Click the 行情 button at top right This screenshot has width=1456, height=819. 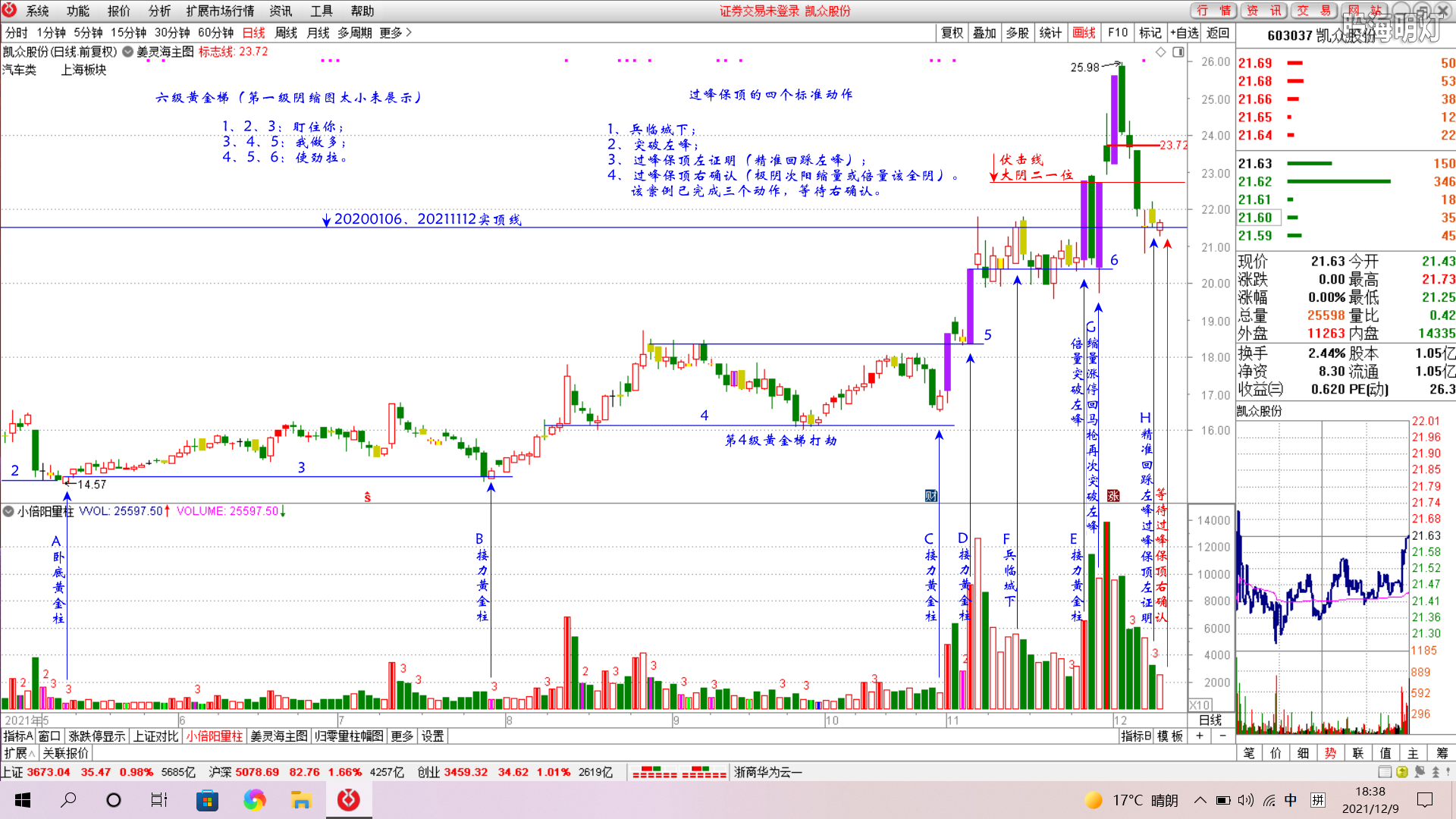click(1213, 11)
